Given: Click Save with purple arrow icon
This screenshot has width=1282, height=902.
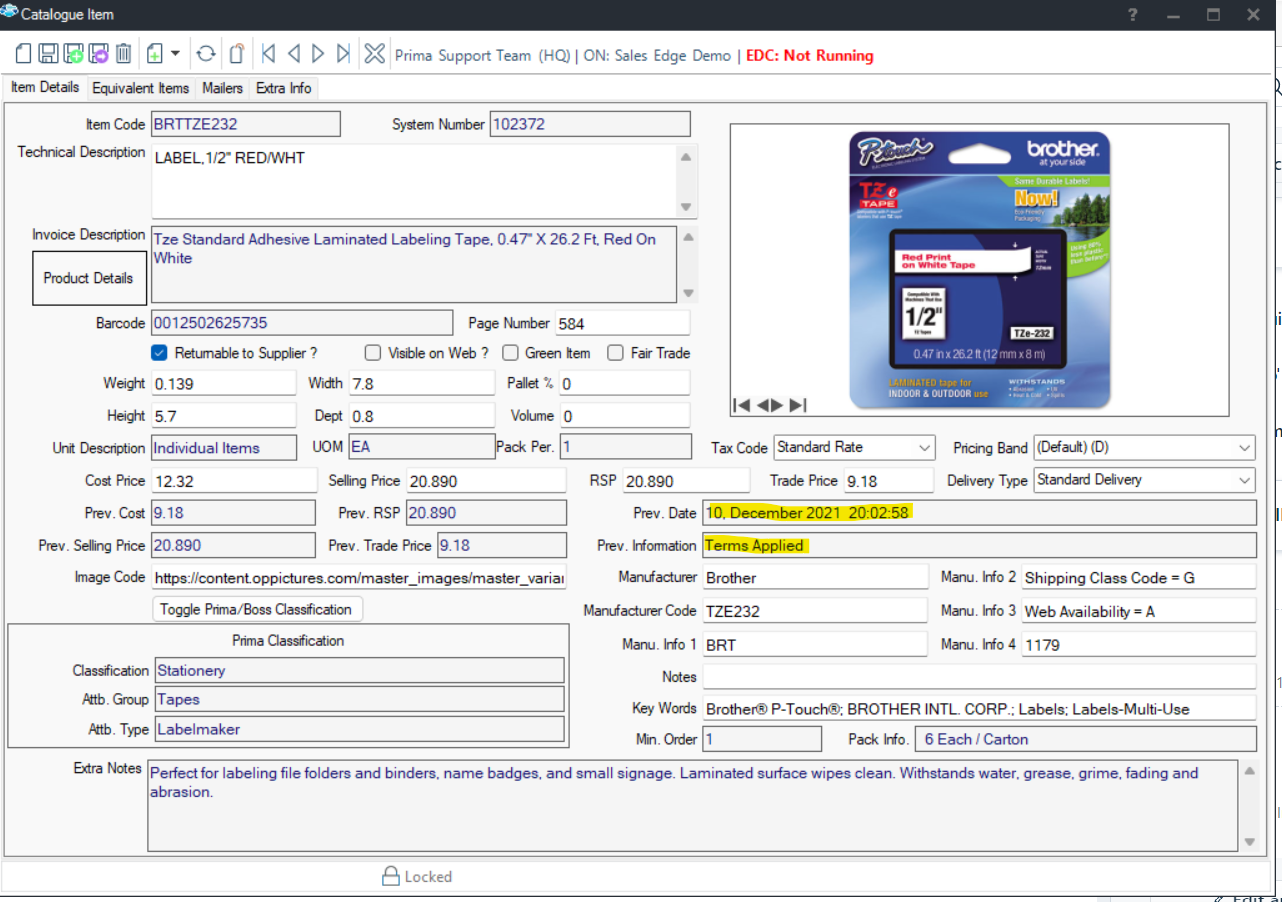Looking at the screenshot, I should [98, 54].
